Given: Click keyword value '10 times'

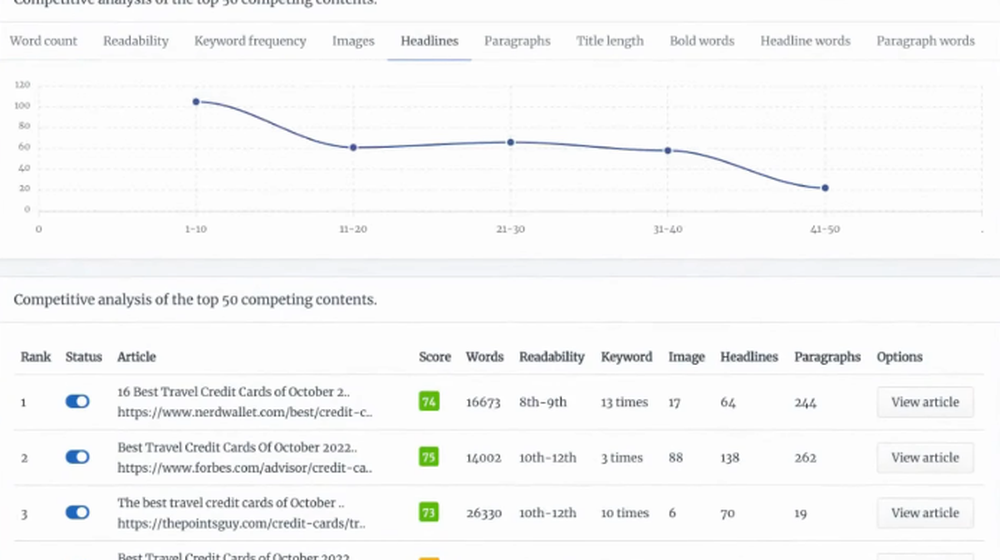Looking at the screenshot, I should [625, 513].
